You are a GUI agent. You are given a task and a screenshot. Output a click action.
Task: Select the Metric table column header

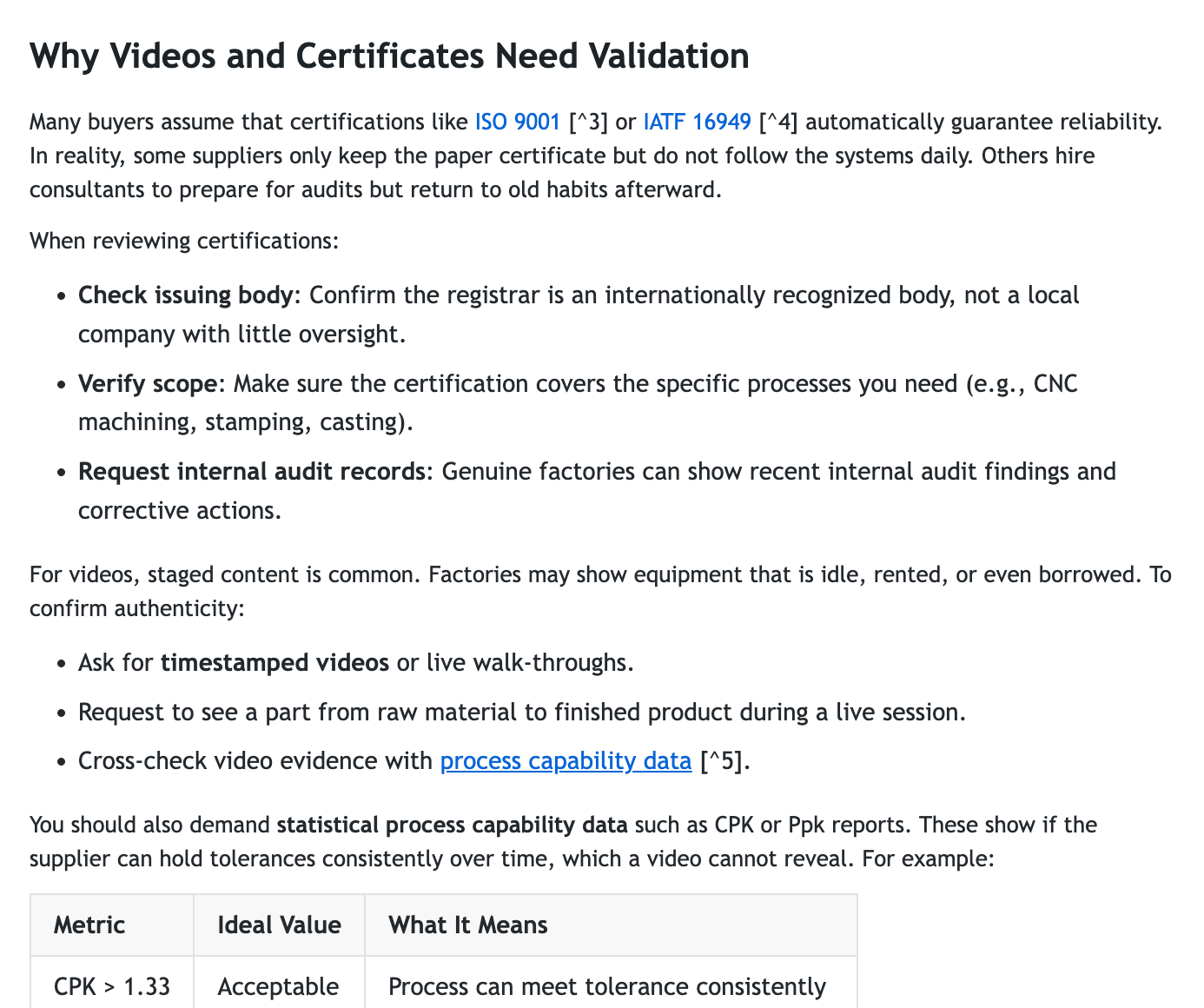coord(89,925)
